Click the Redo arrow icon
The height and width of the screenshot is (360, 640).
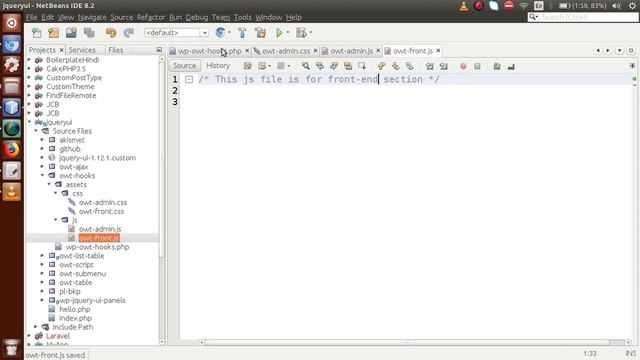tap(129, 33)
